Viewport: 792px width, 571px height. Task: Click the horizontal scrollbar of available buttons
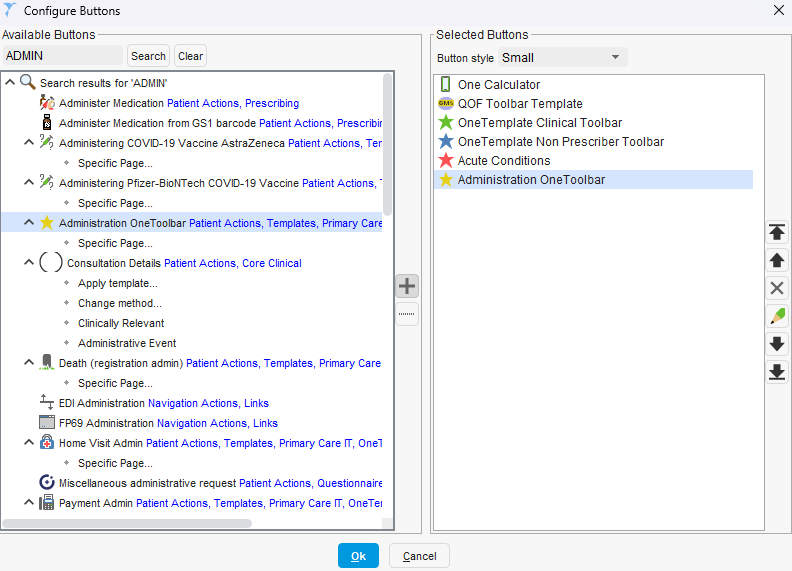[127, 523]
